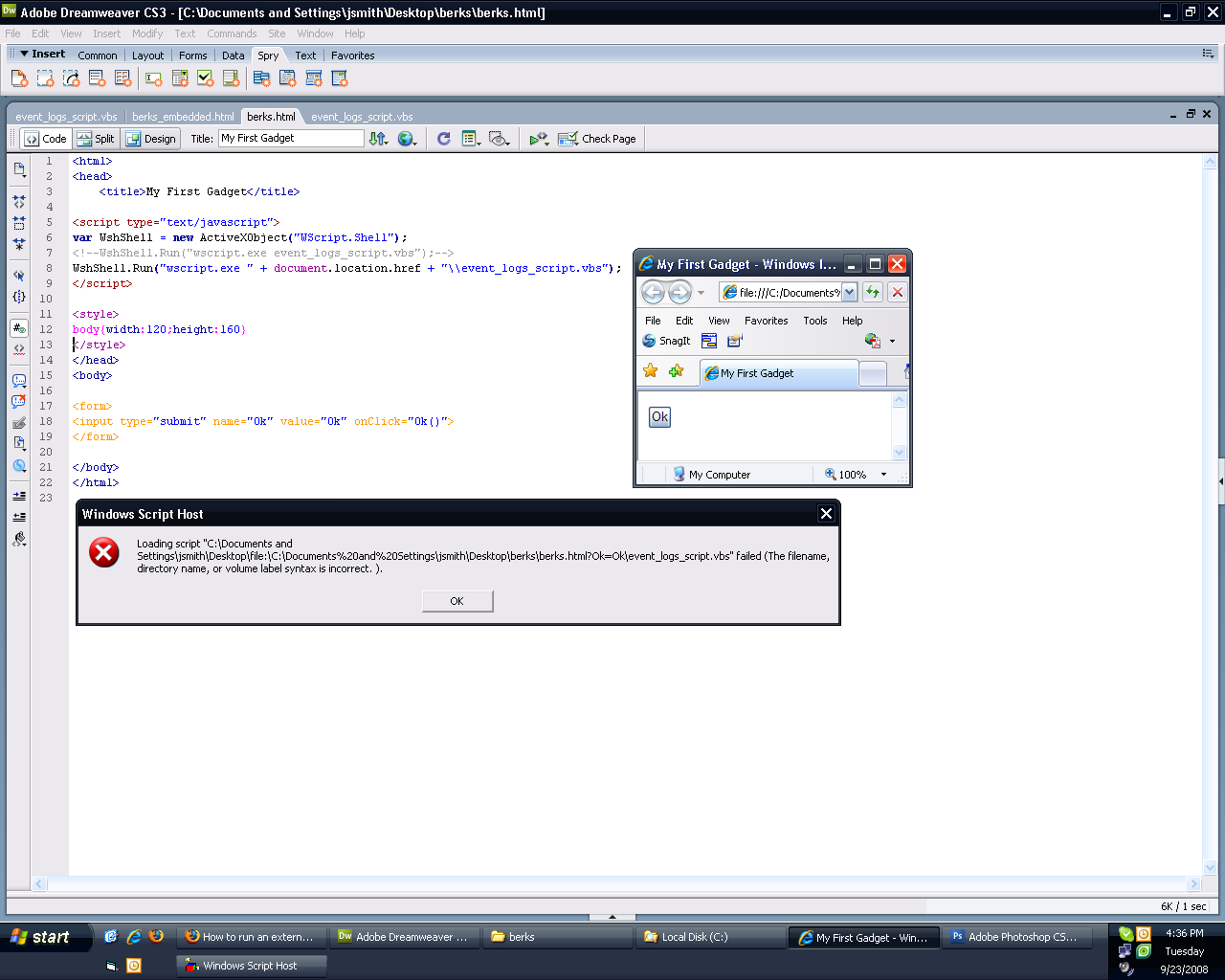The width and height of the screenshot is (1225, 980).
Task: Click inside the Title input field
Action: (290, 138)
